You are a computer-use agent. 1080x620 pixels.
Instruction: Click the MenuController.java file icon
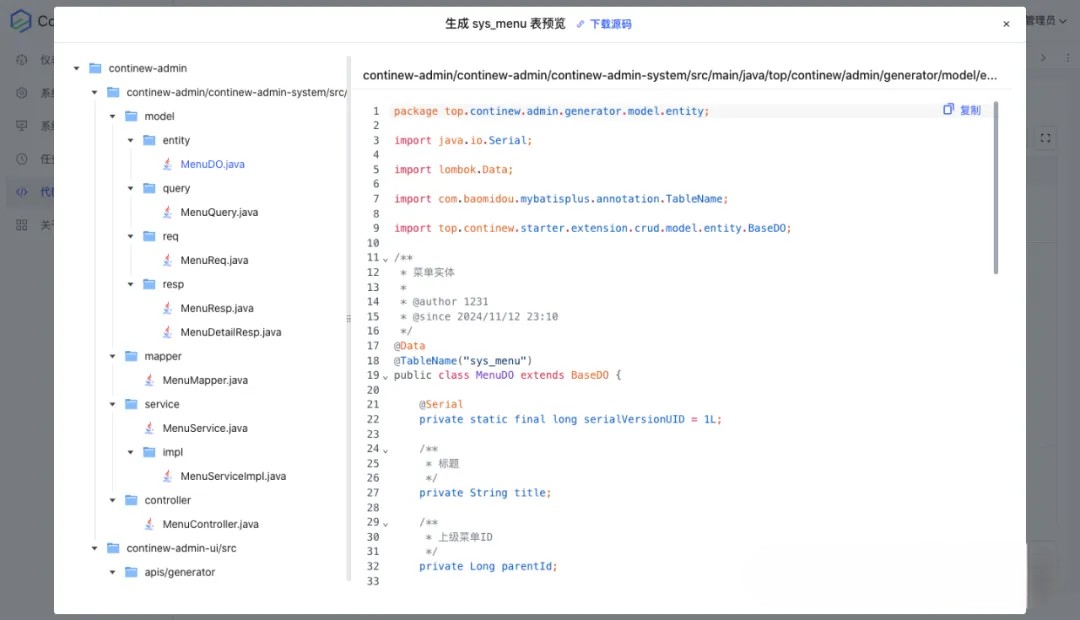pos(150,524)
